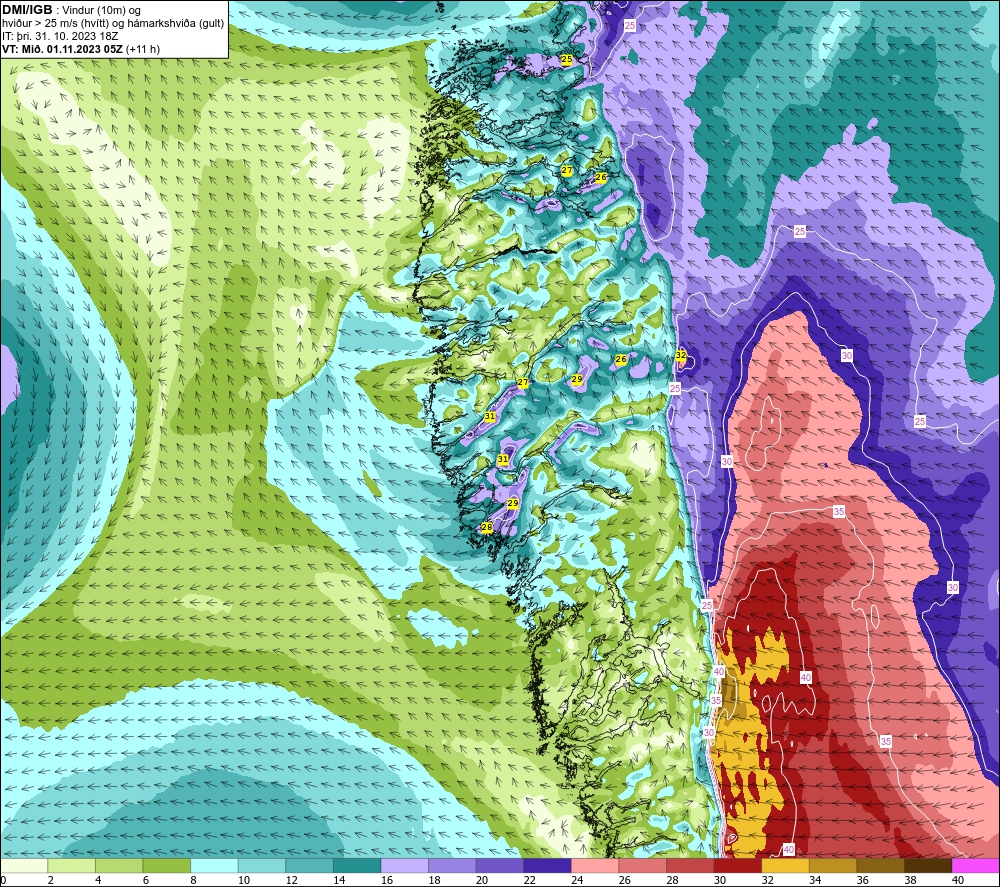Pick the 28–30 m/s red legend swatch
This screenshot has width=1000, height=887.
click(689, 865)
